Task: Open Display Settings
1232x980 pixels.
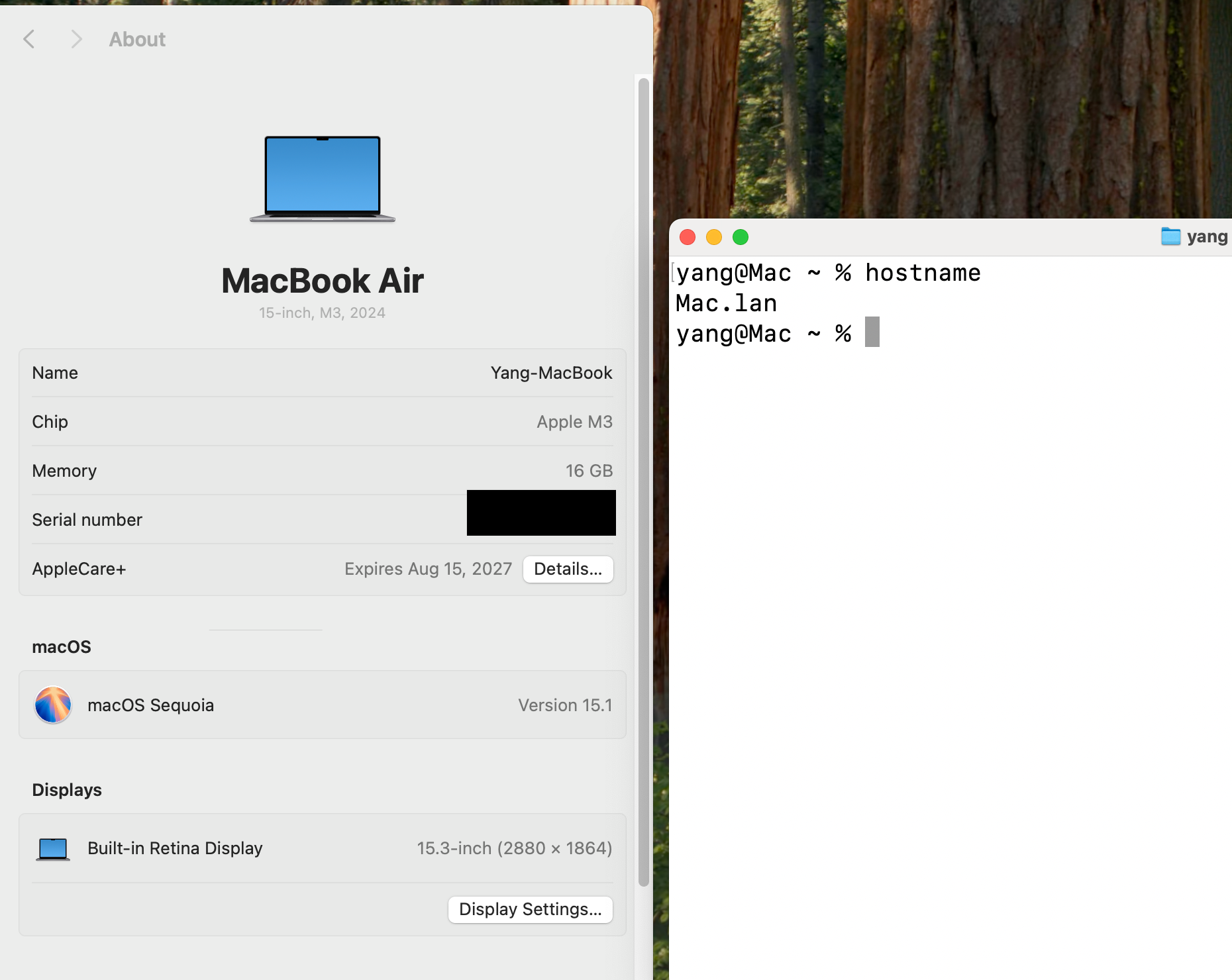Action: pos(531,910)
